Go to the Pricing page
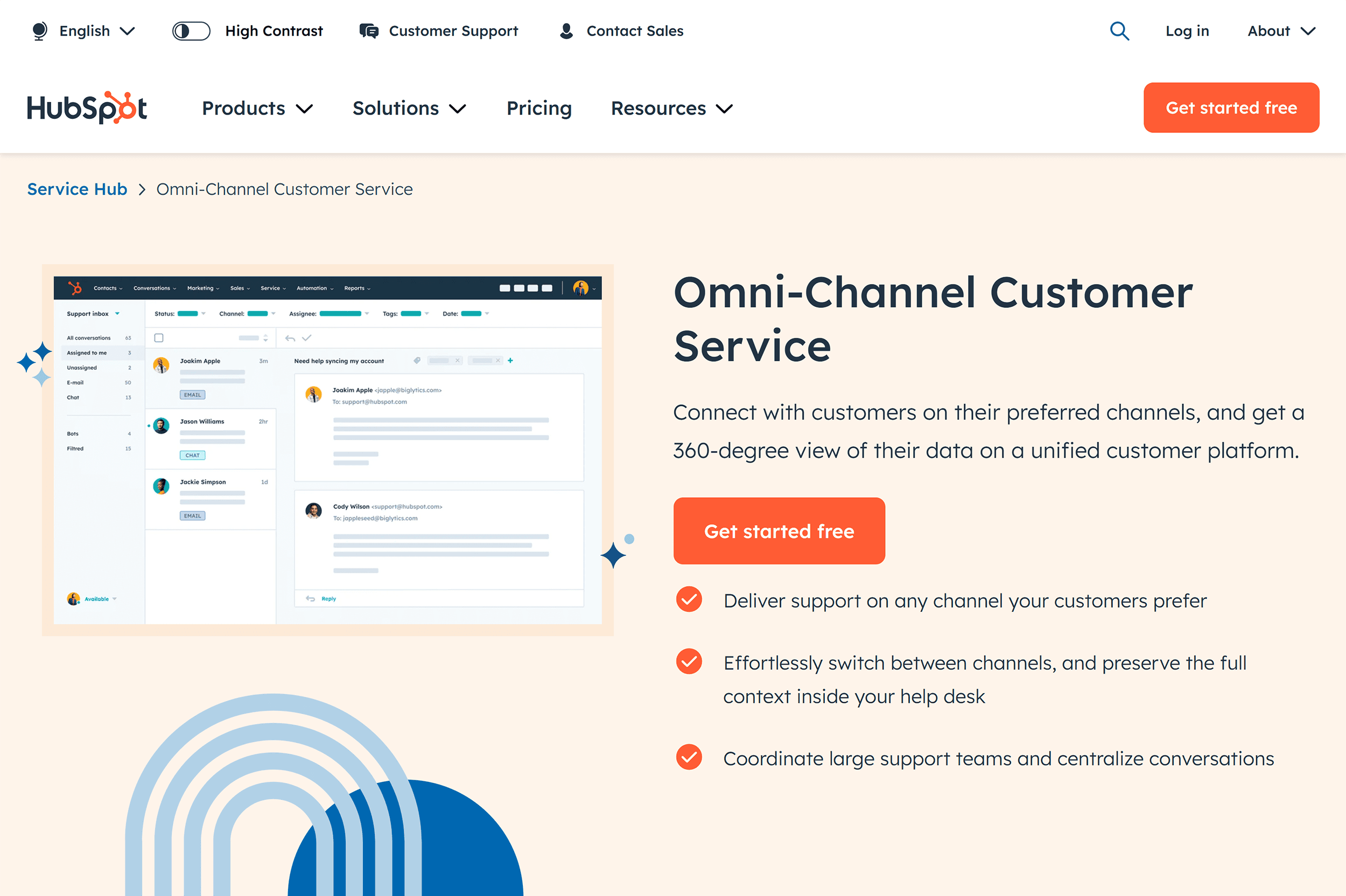1346x896 pixels. coord(539,108)
